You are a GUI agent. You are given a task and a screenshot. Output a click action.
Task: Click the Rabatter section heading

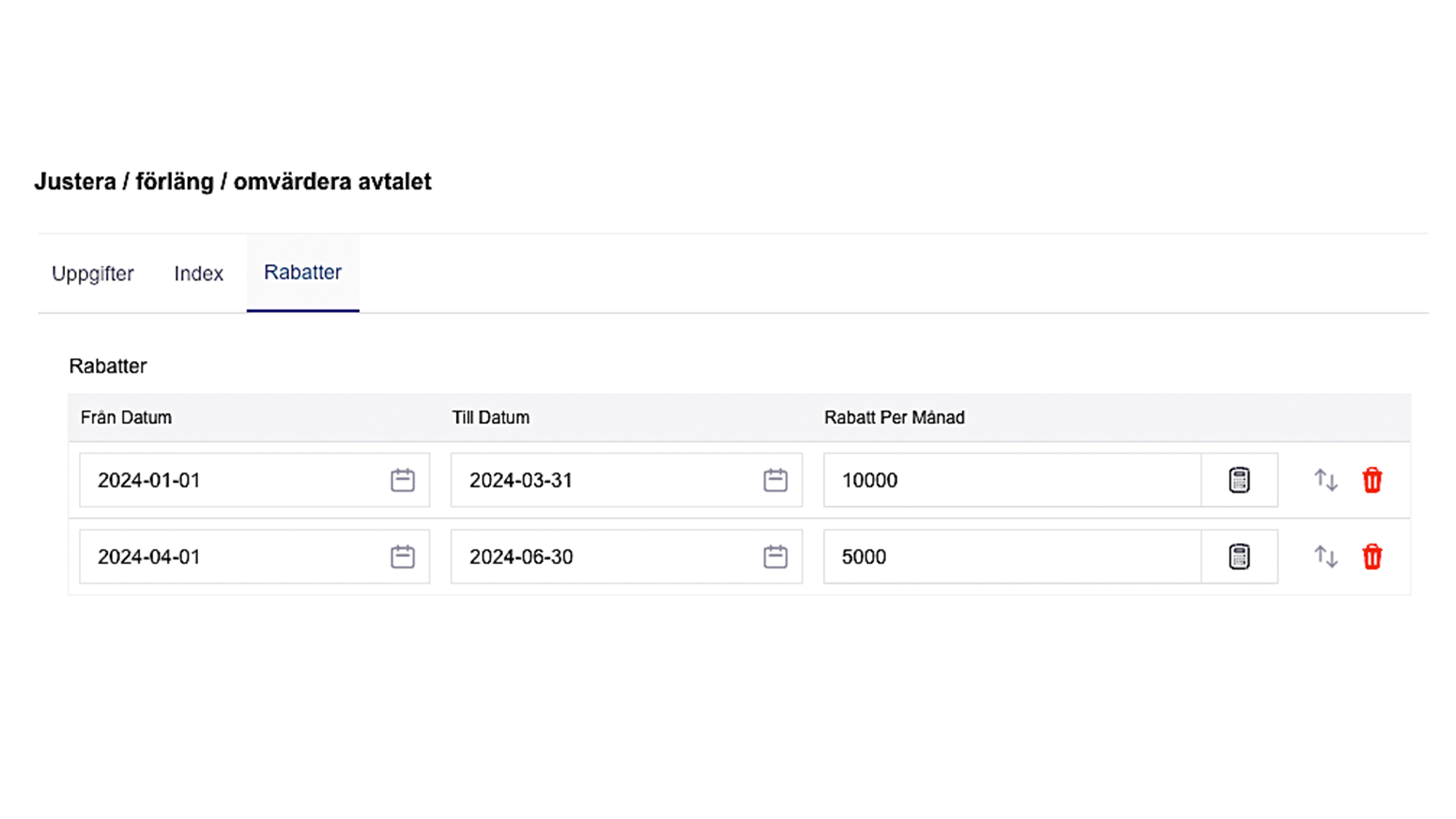[x=108, y=366]
